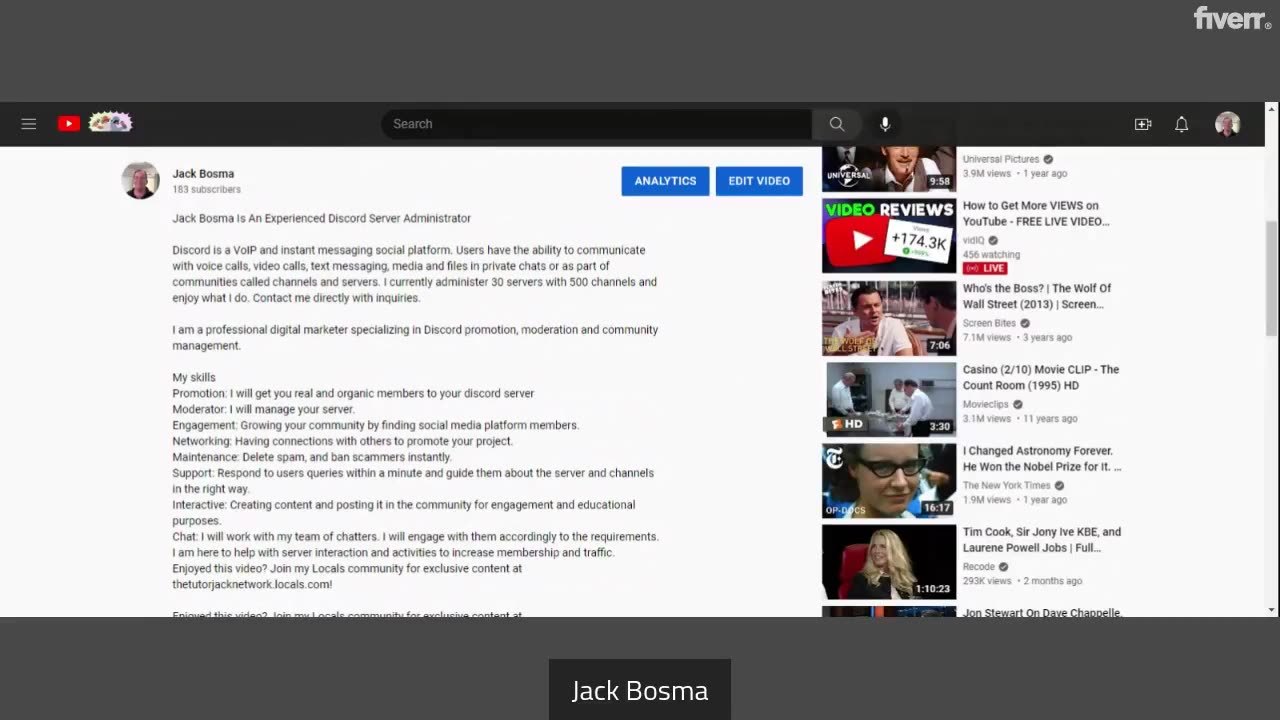
Task: Click the verified badge beside Screen Bites
Action: (1025, 323)
